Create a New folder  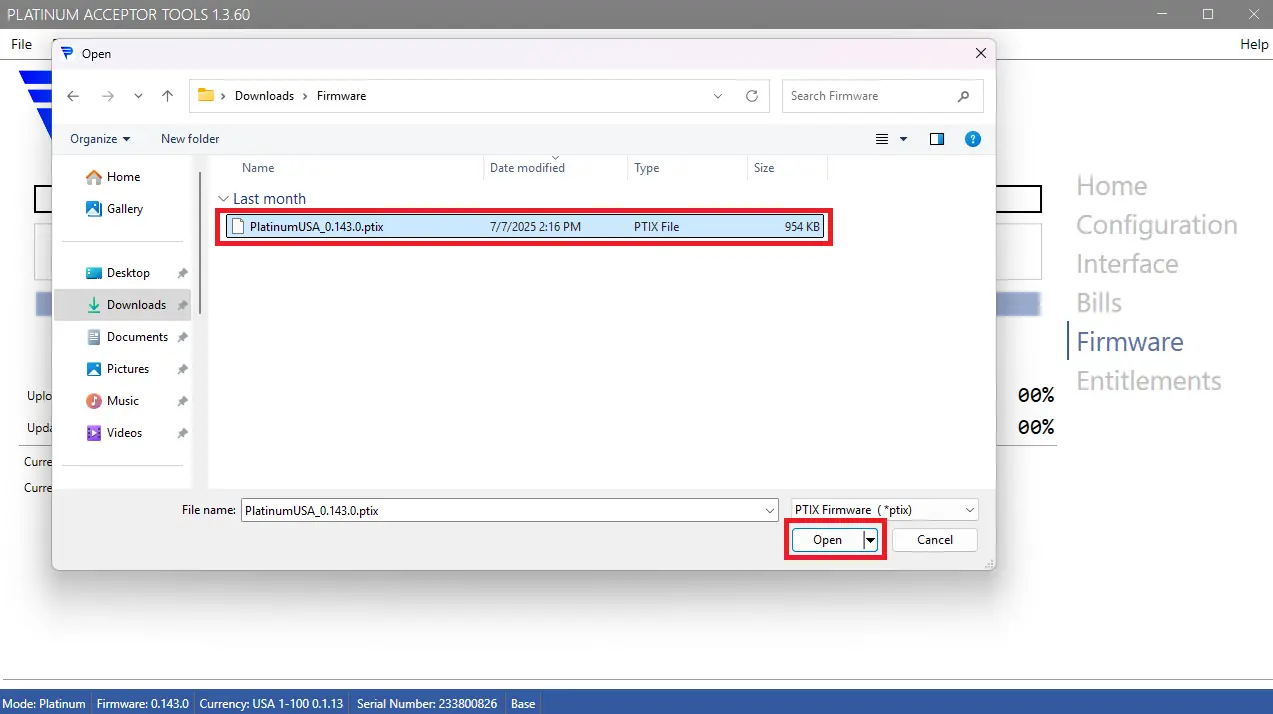pos(190,139)
